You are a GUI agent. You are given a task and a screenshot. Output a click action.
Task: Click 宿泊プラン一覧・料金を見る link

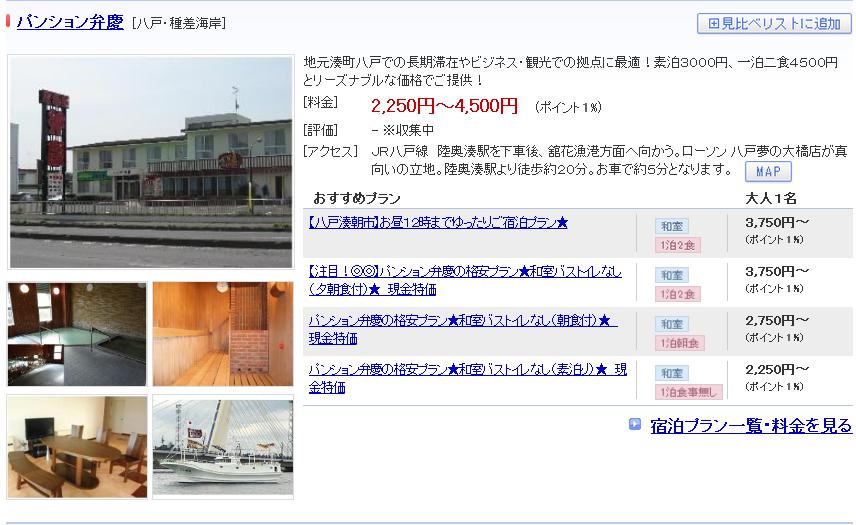tap(751, 426)
